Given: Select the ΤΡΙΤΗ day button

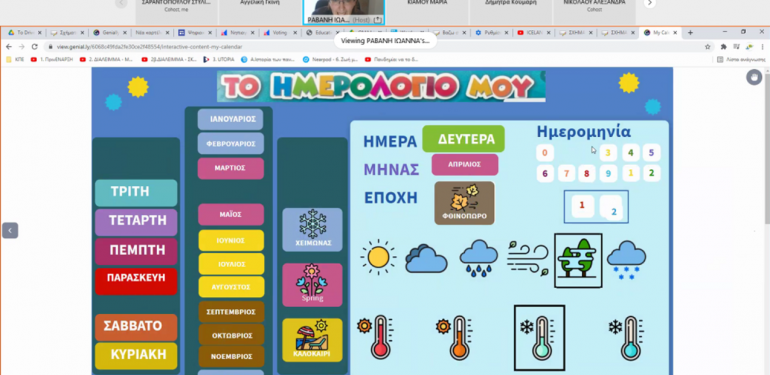Looking at the screenshot, I should pos(136,192).
